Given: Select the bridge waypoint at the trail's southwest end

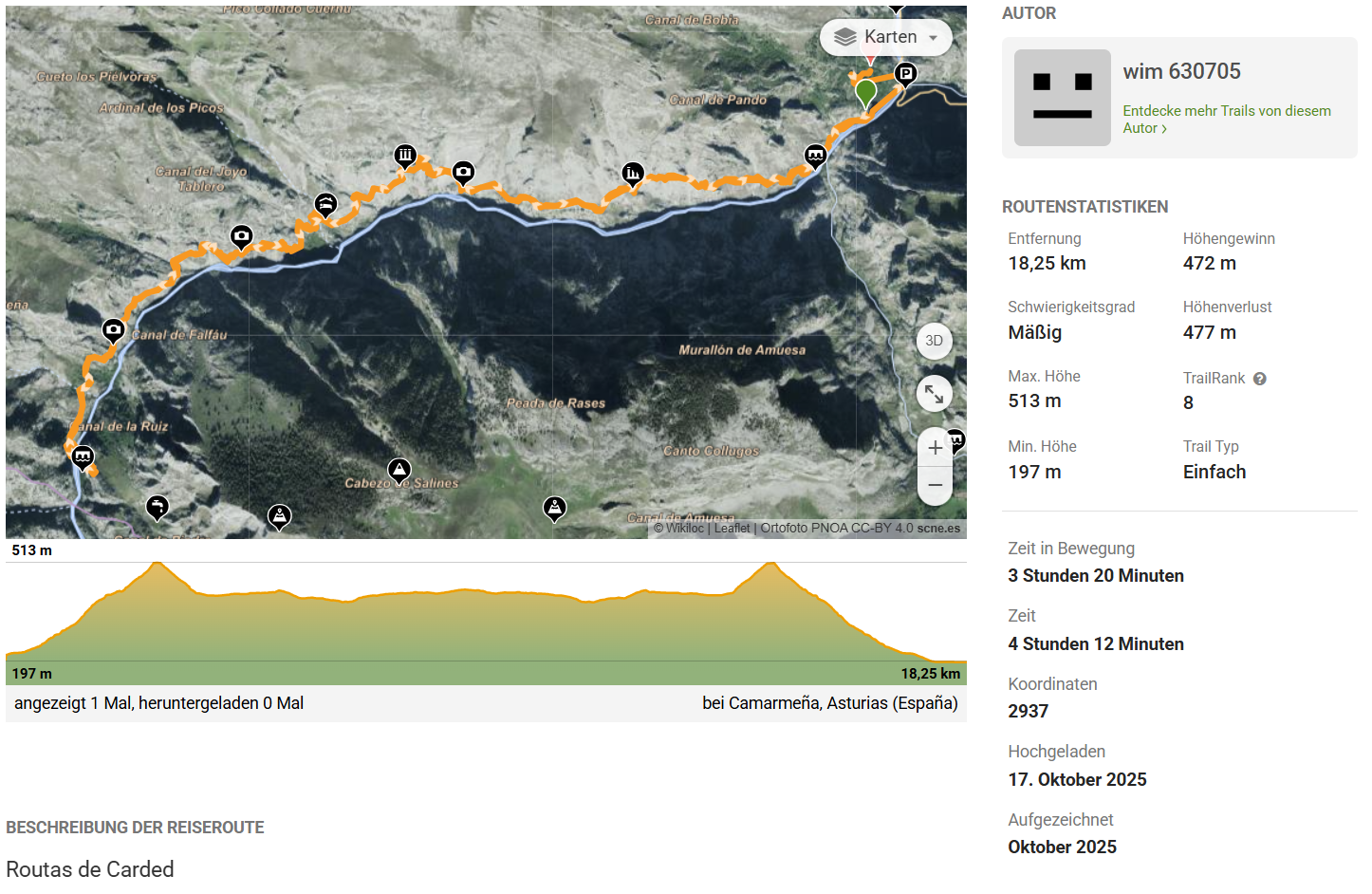Looking at the screenshot, I should 83,456.
